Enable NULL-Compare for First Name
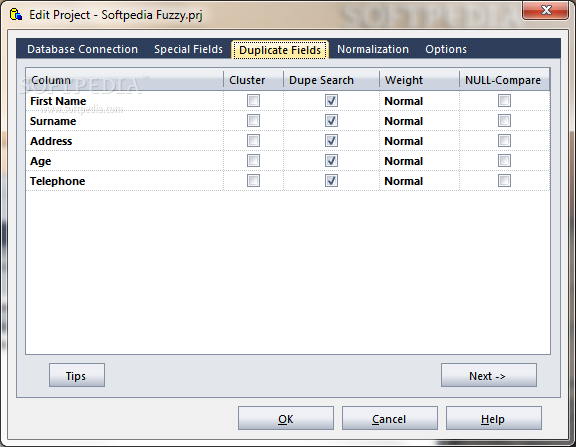 pyautogui.click(x=504, y=101)
